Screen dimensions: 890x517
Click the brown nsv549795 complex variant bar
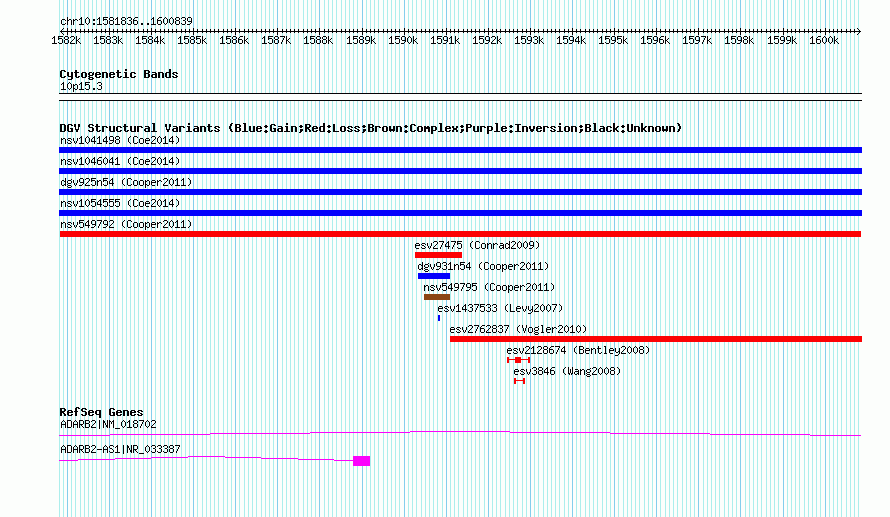pos(437,297)
